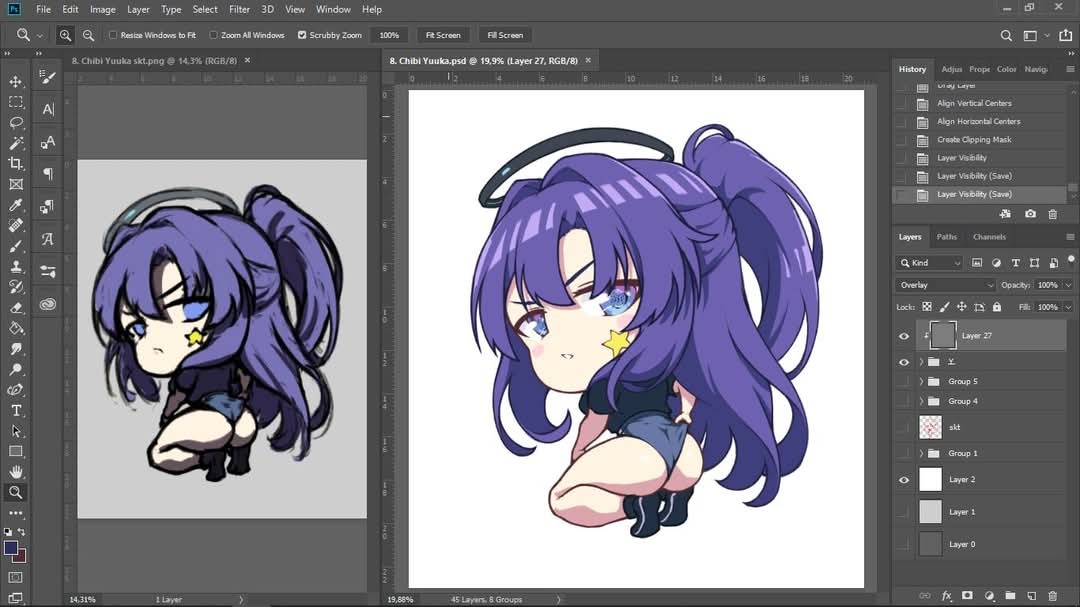Switch to the Channels tab
1080x607 pixels.
pos(989,237)
